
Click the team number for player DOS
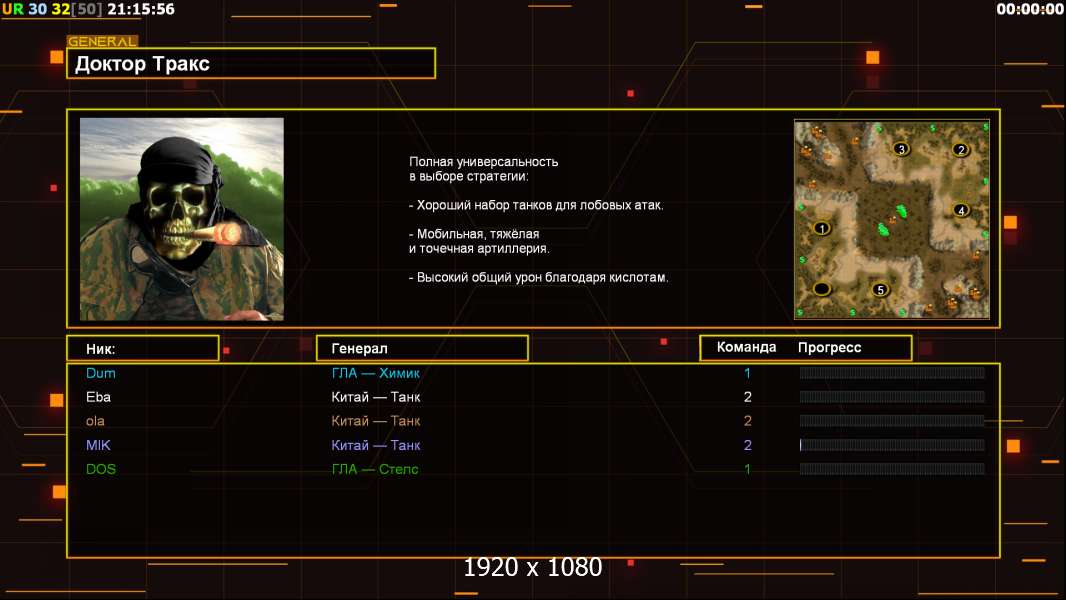(x=747, y=469)
